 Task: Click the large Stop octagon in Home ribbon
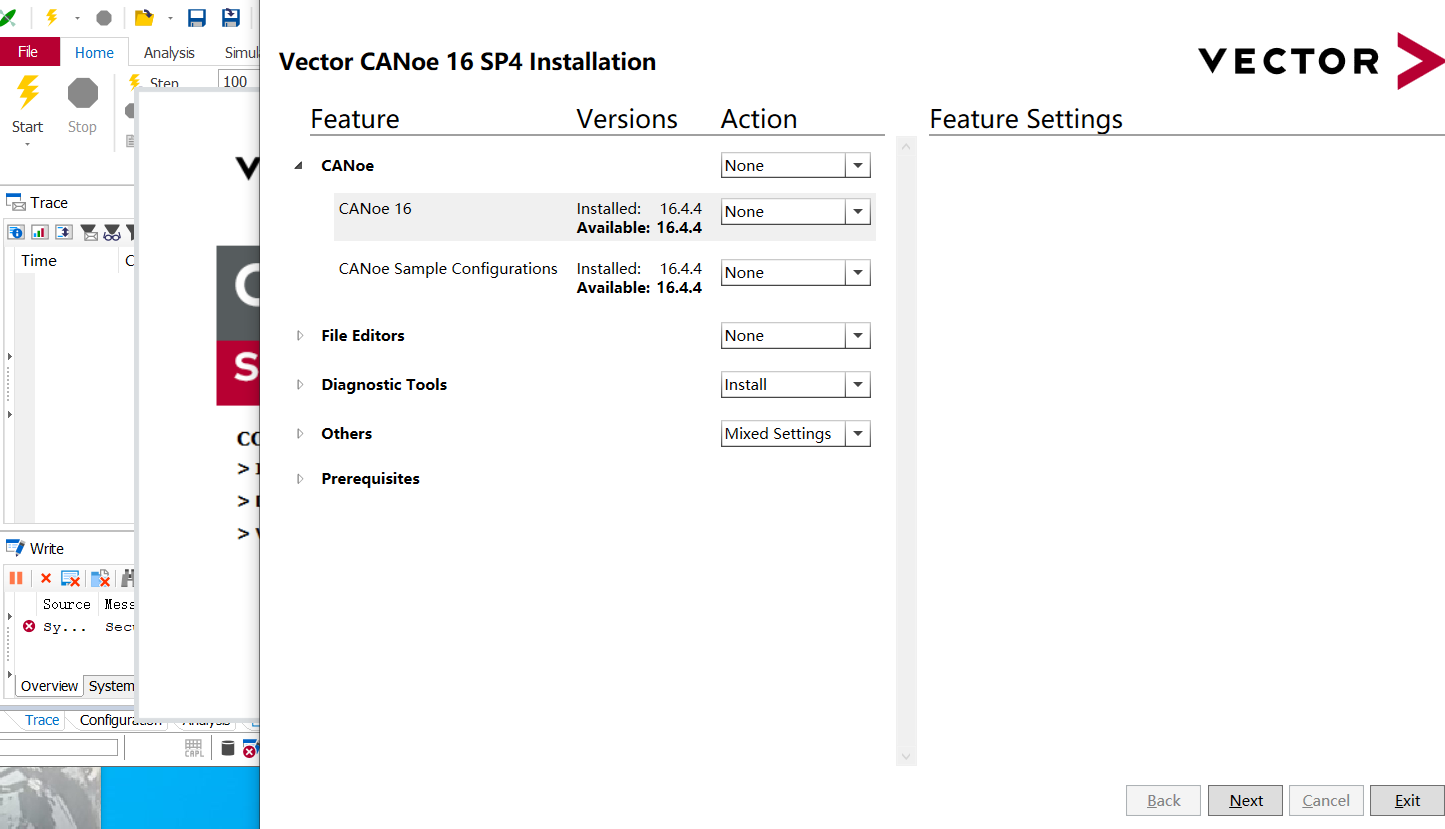point(83,93)
